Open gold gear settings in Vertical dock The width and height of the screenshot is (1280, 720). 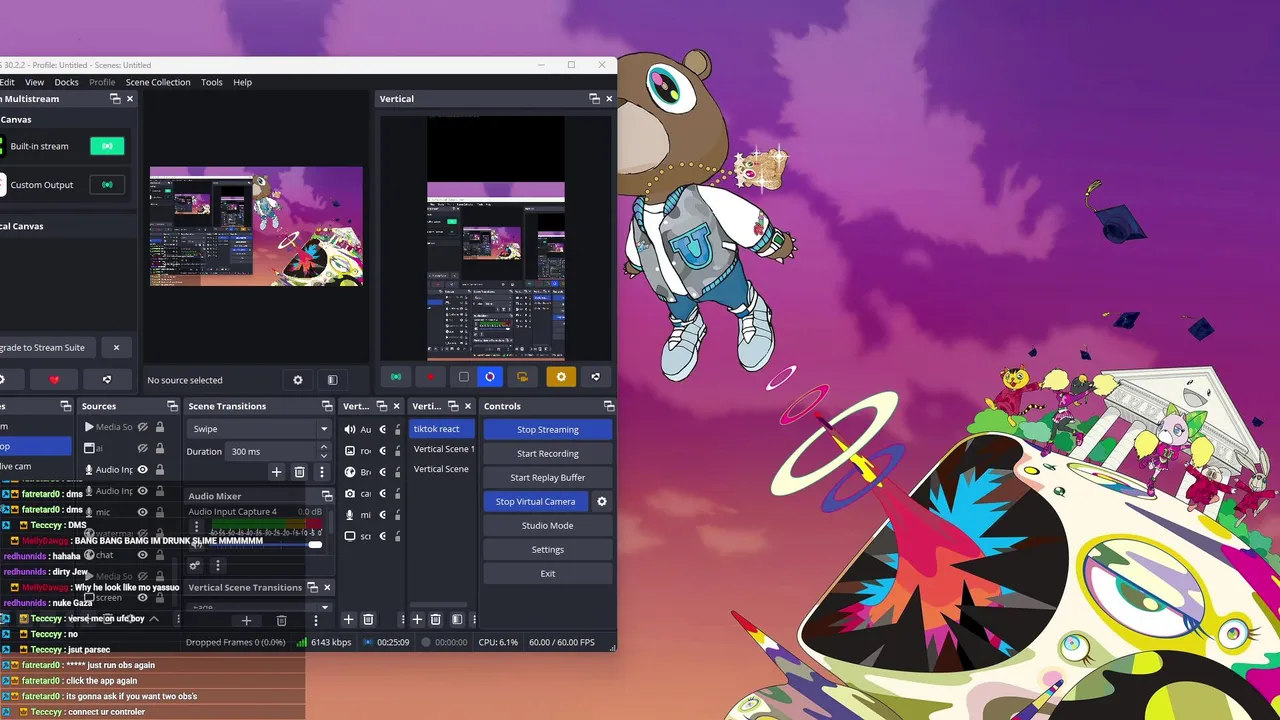[561, 377]
